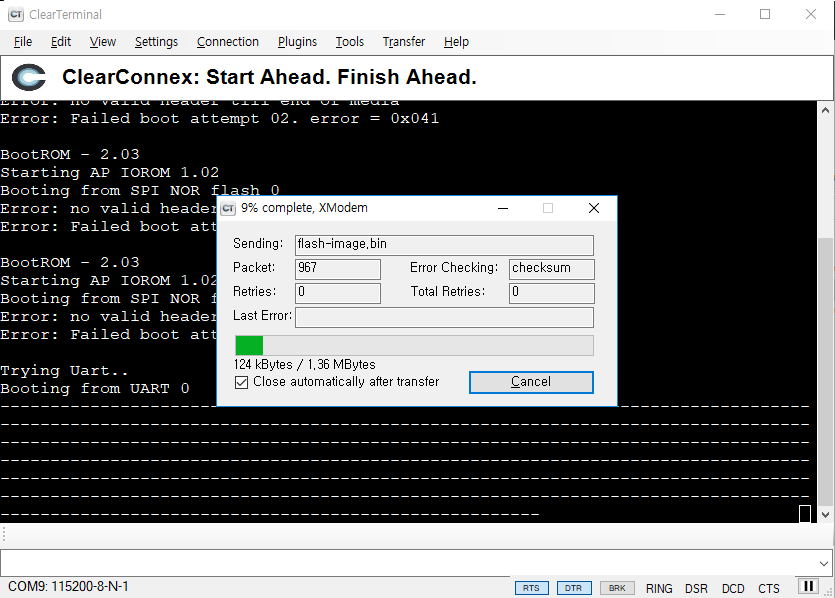Click the ClearTerminal app title icon
Screen dimensions: 835x598
pyautogui.click(x=16, y=14)
